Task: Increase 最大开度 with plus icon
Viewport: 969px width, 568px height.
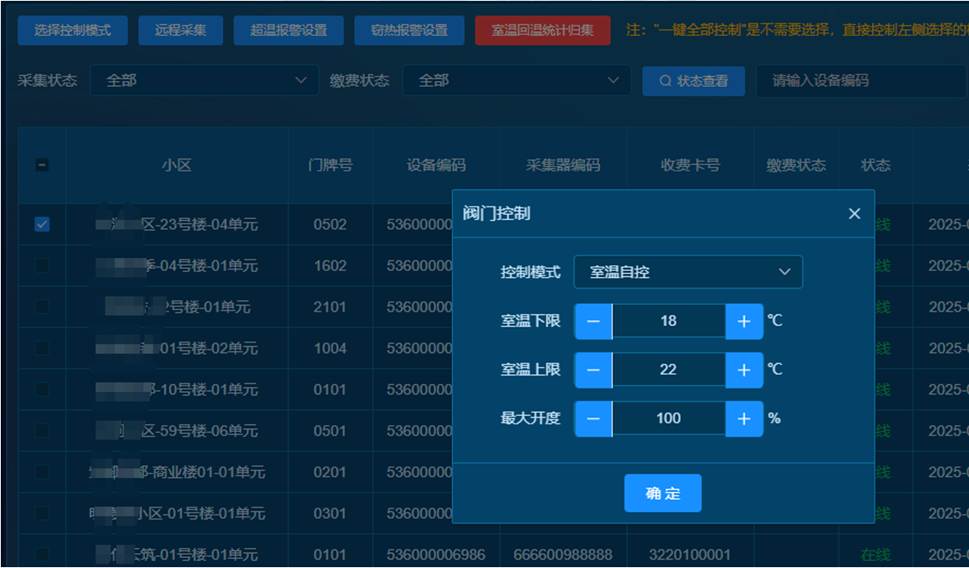Action: coord(743,419)
